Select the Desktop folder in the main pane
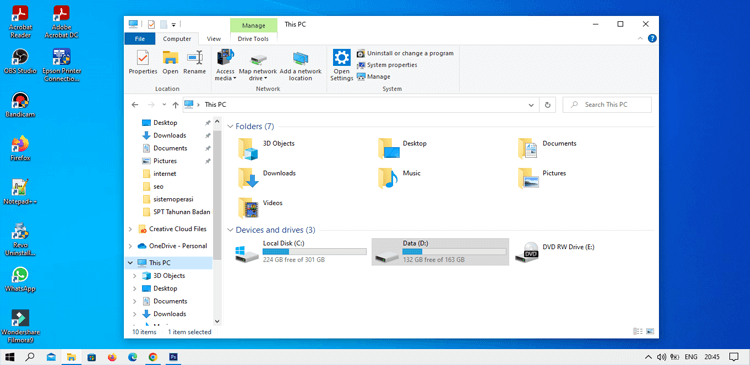750x365 pixels. click(403, 148)
